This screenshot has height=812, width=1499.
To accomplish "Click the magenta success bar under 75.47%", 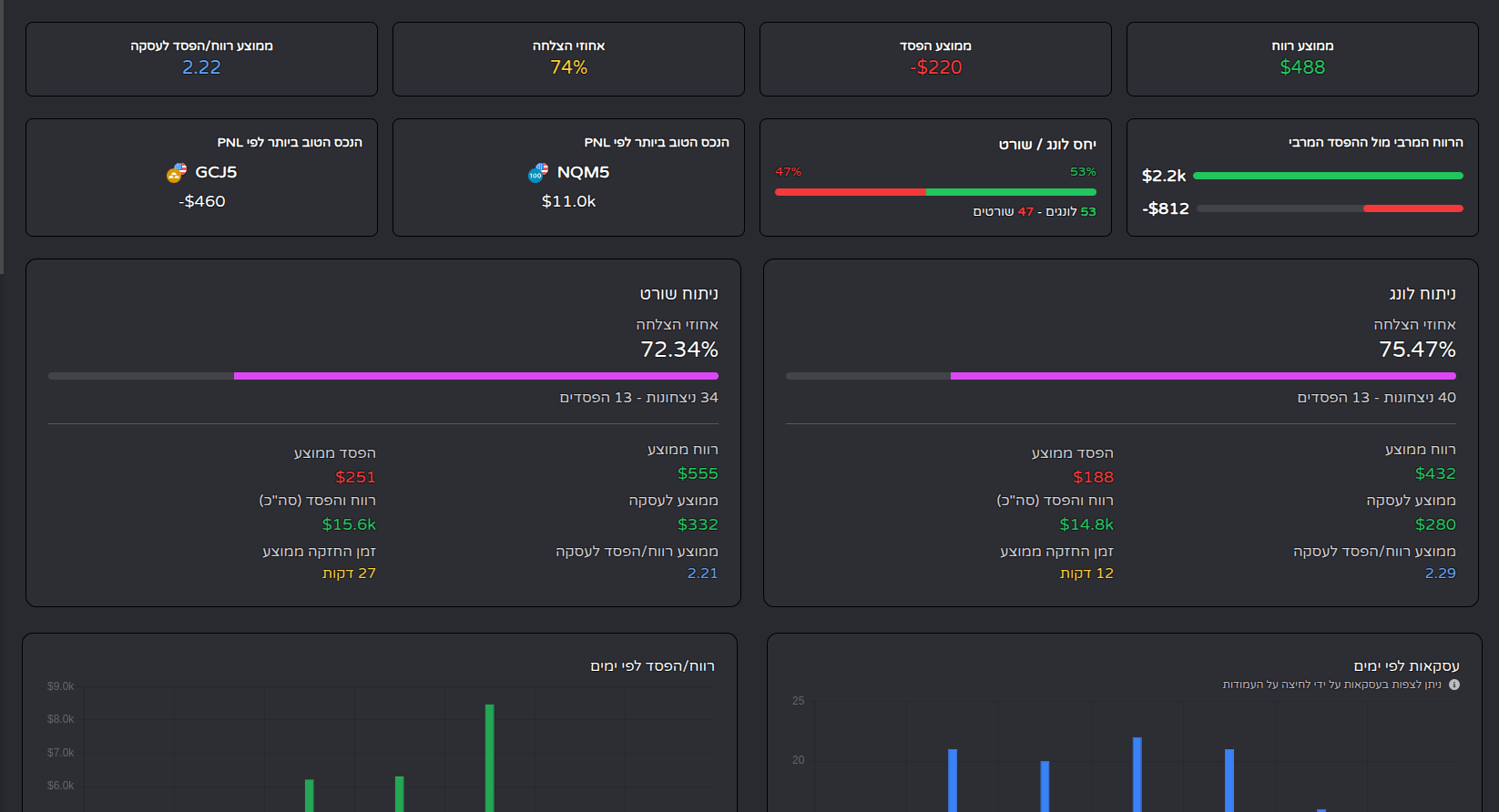I will (1203, 376).
